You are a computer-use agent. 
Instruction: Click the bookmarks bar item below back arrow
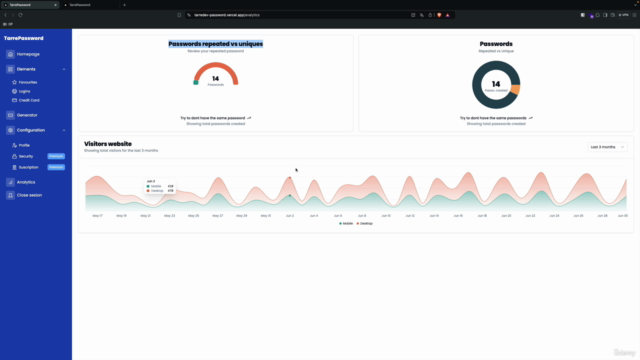pos(8,24)
